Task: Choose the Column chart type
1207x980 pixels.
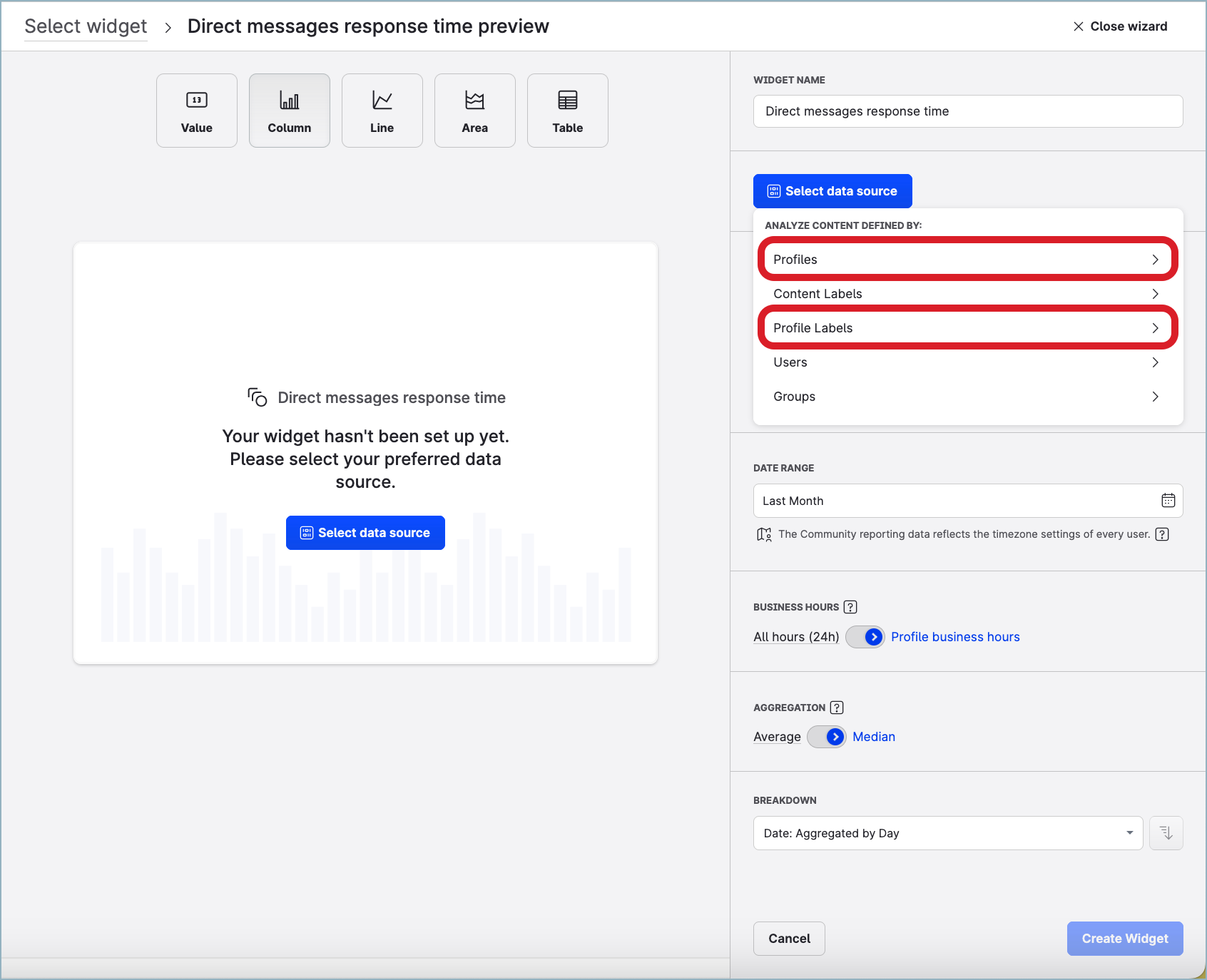Action: point(289,111)
